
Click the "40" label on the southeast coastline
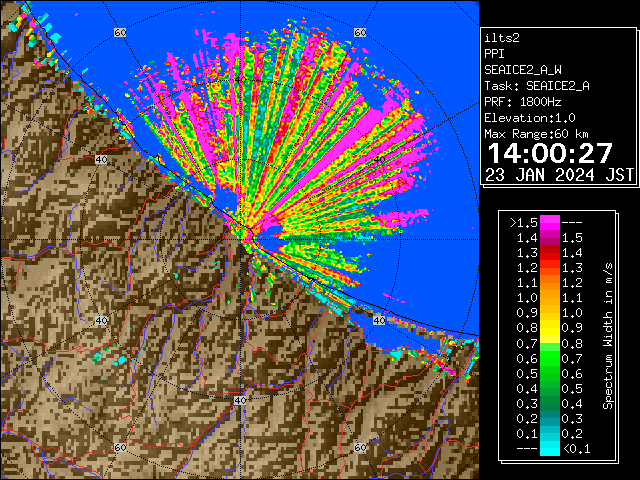coord(379,320)
